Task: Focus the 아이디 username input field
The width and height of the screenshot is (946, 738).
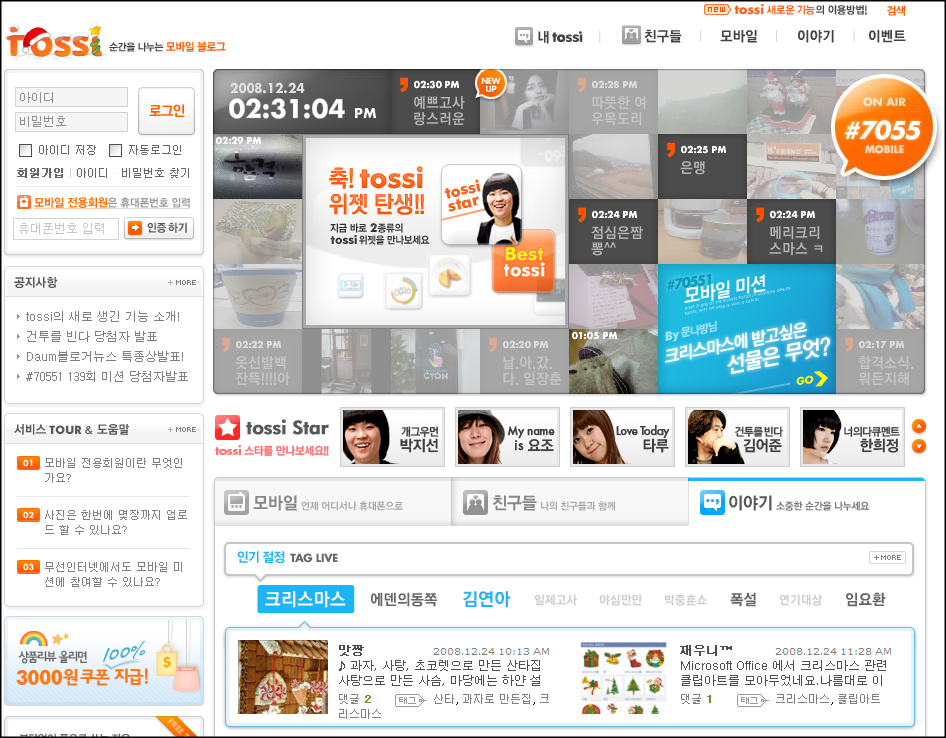Action: 71,97
